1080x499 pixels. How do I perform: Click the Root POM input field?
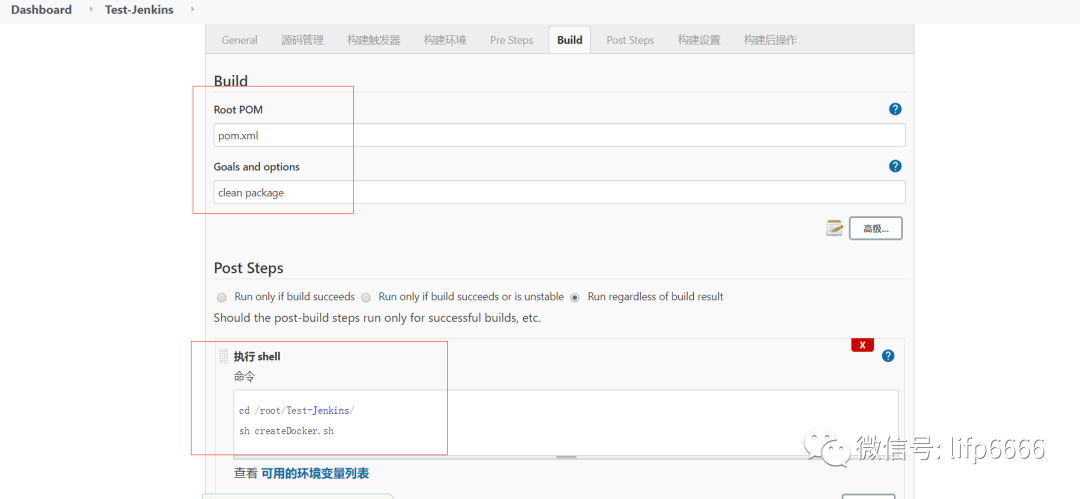559,135
